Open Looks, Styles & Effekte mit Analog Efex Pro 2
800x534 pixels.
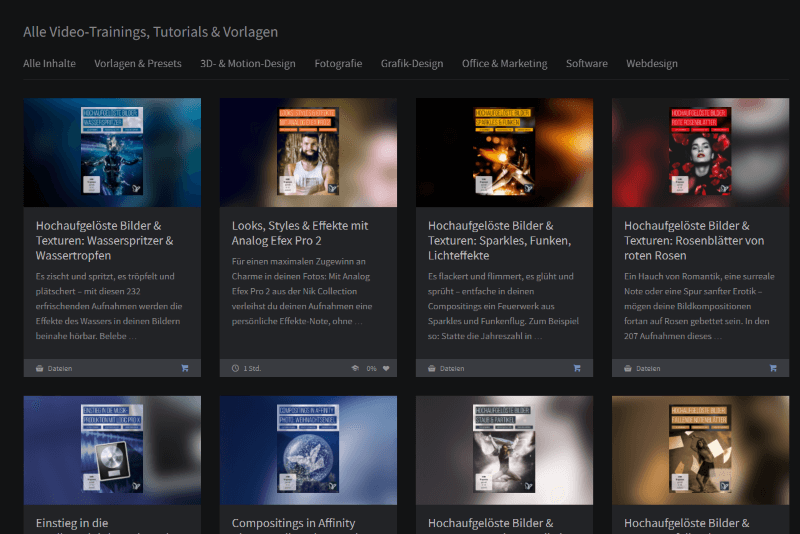click(300, 233)
